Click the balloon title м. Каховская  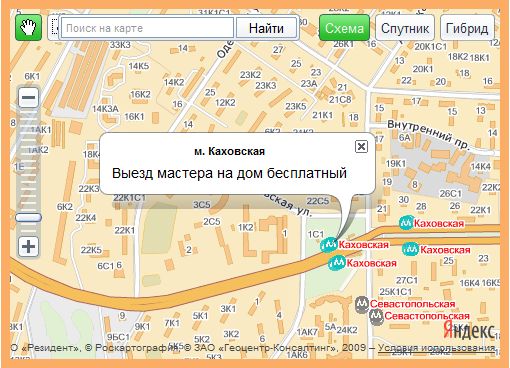(x=229, y=151)
